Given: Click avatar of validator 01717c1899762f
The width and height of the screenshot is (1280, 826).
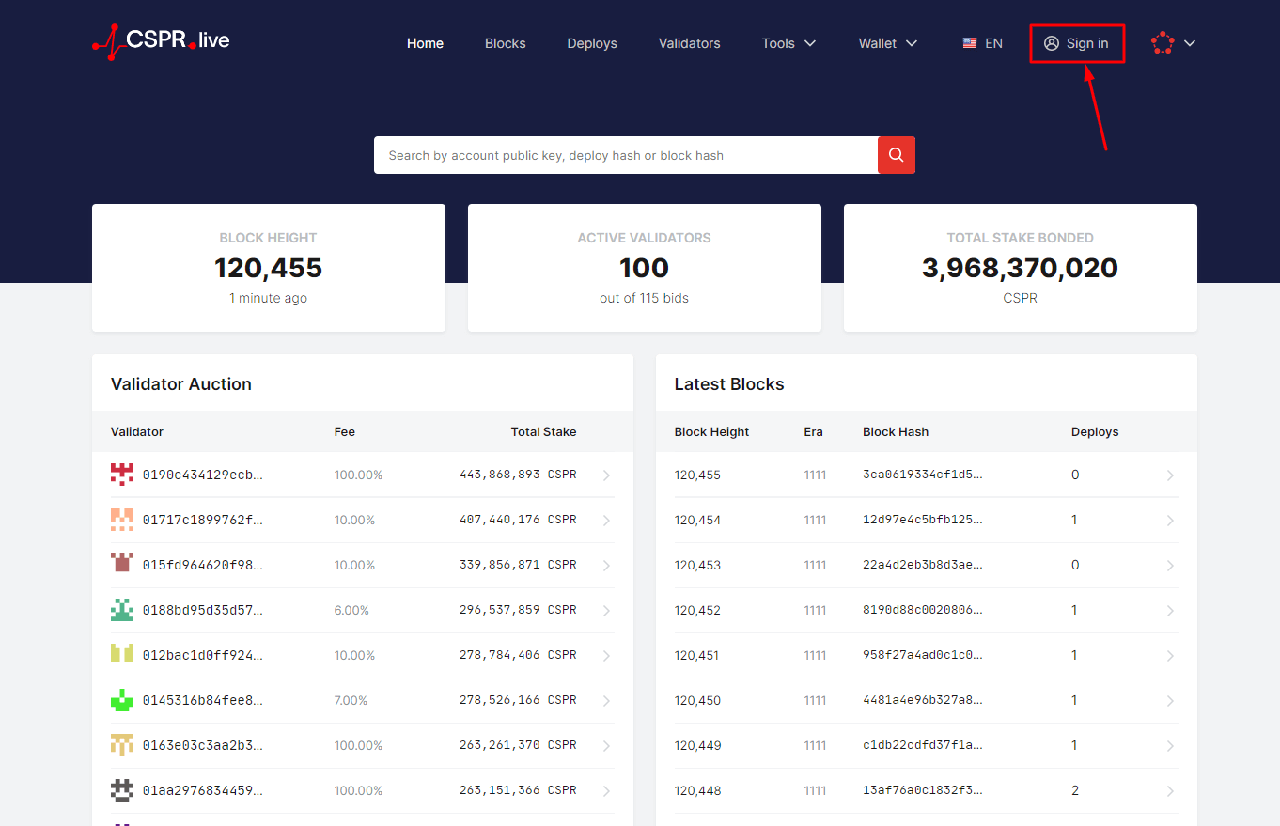Looking at the screenshot, I should pos(122,519).
